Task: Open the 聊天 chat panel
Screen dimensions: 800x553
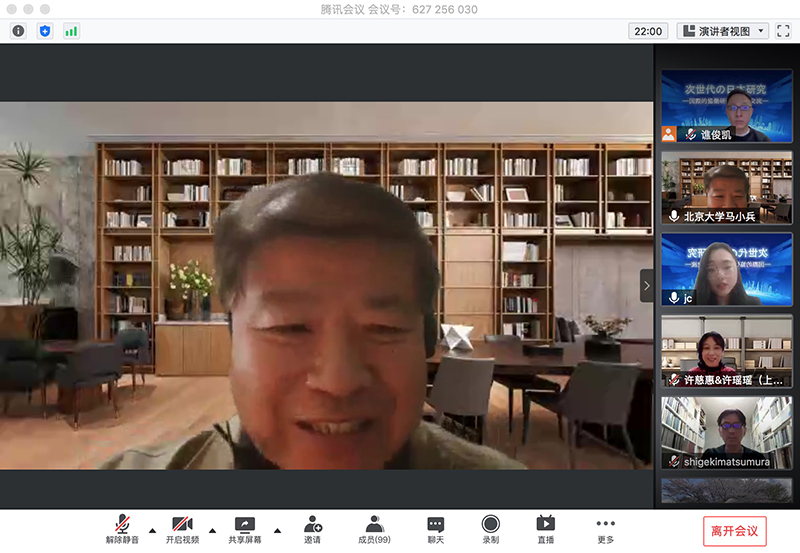Action: pos(436,529)
